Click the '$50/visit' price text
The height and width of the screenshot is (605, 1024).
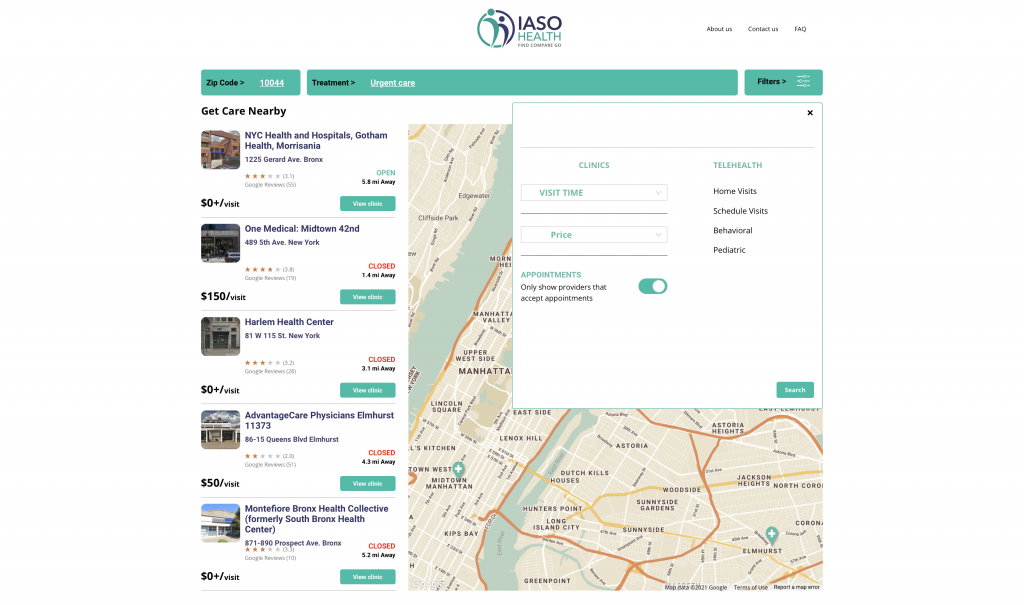(x=220, y=483)
